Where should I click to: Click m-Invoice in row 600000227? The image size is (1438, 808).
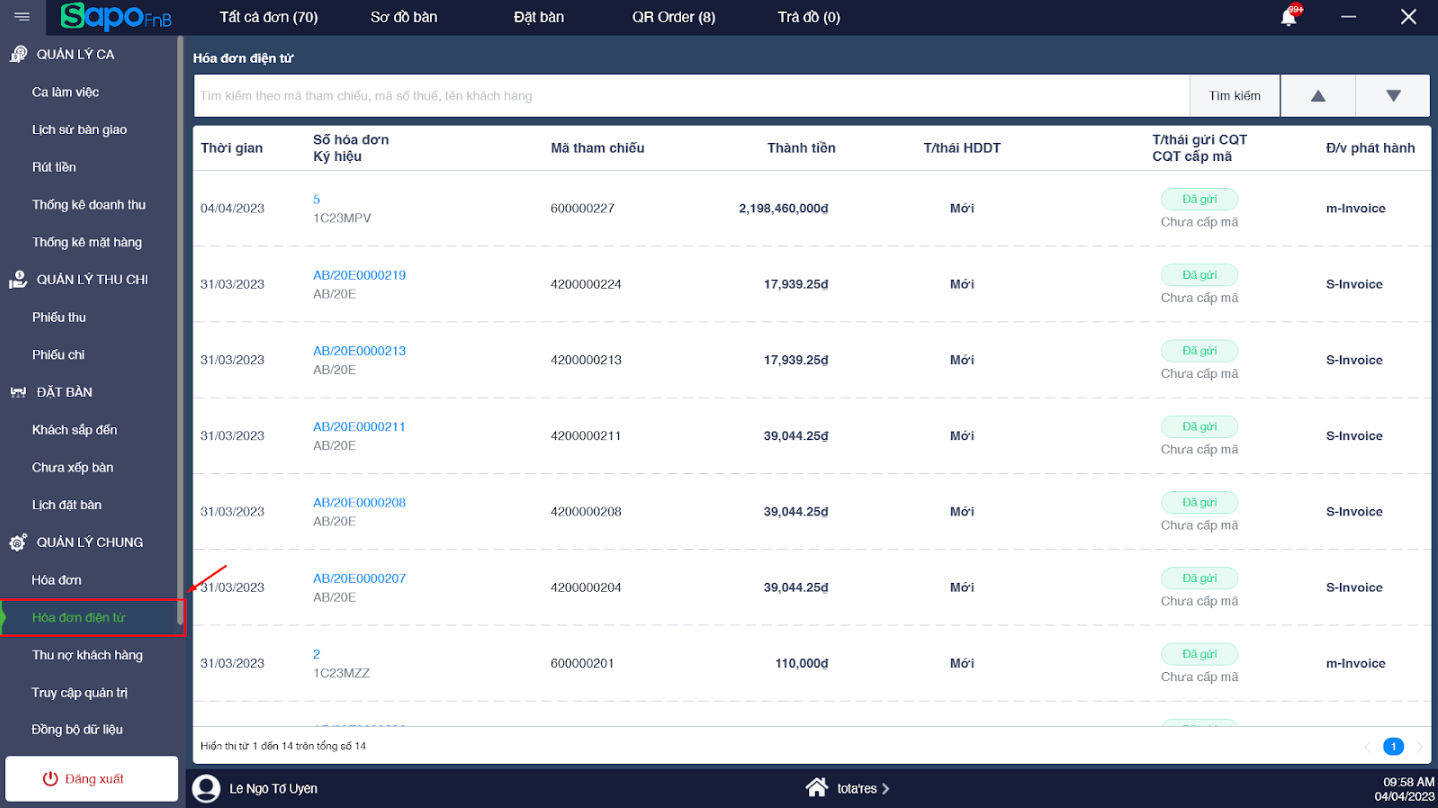1355,209
